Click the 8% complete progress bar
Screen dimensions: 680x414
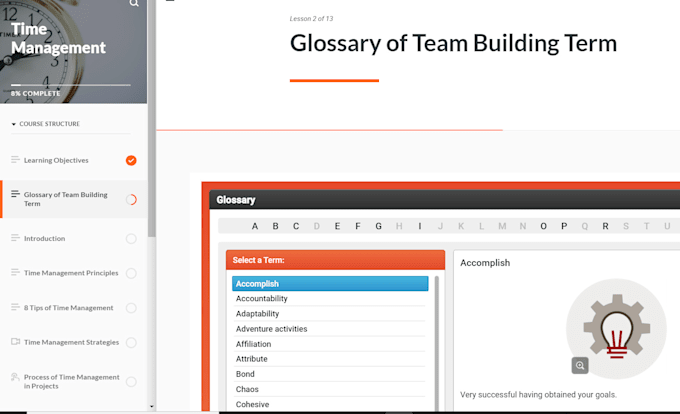tap(71, 85)
